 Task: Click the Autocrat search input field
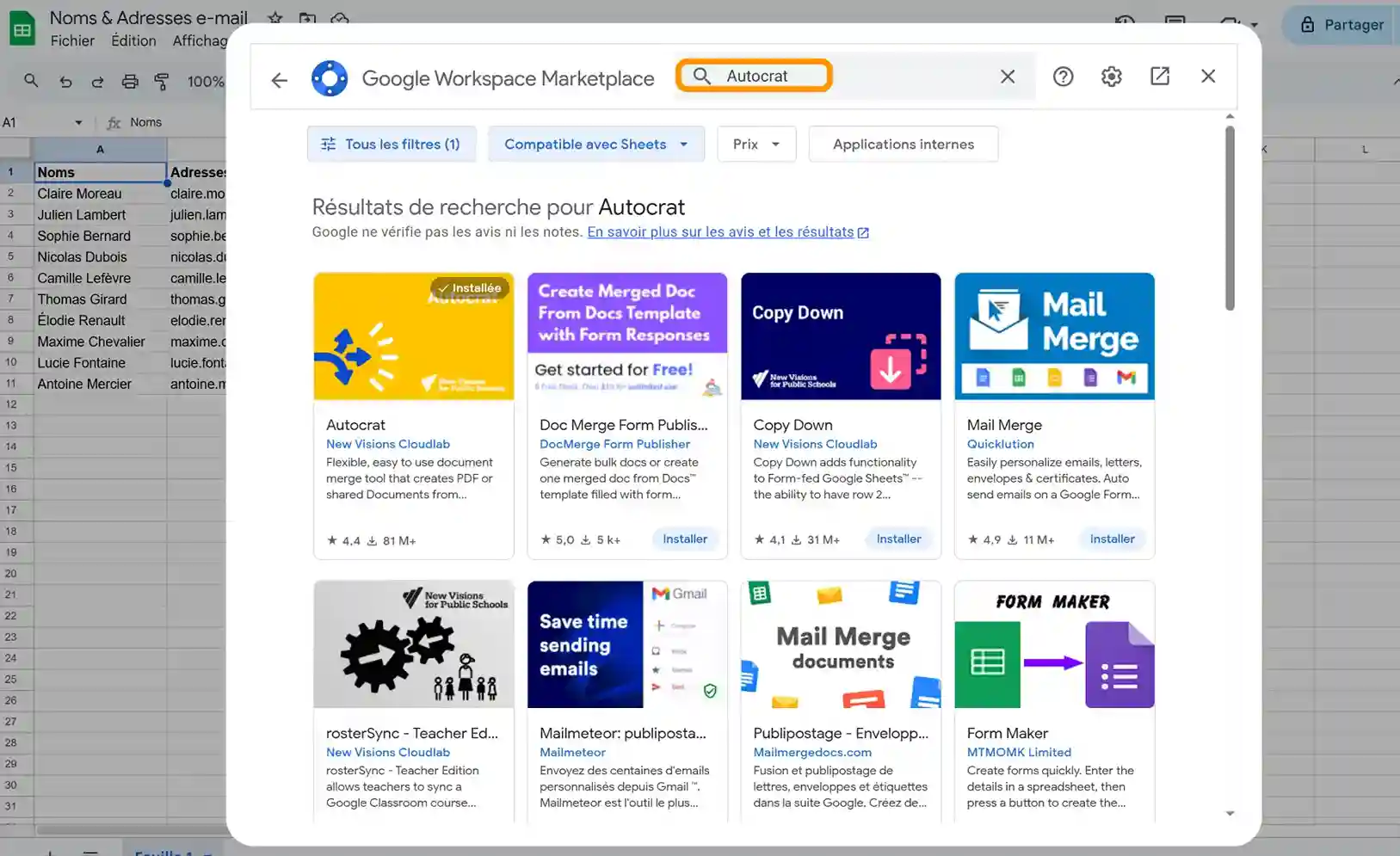(856, 76)
